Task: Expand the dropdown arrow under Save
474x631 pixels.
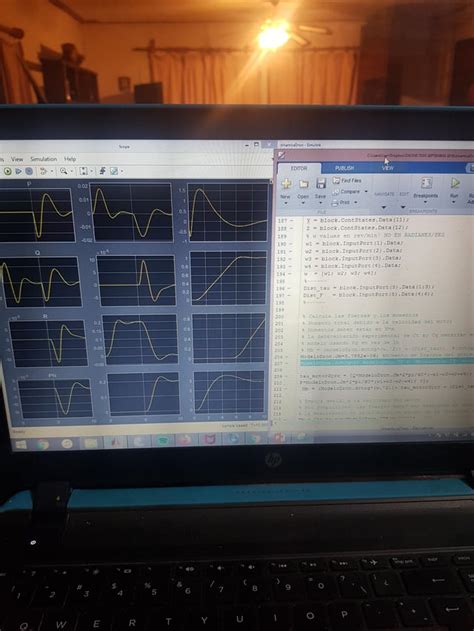Action: point(321,203)
